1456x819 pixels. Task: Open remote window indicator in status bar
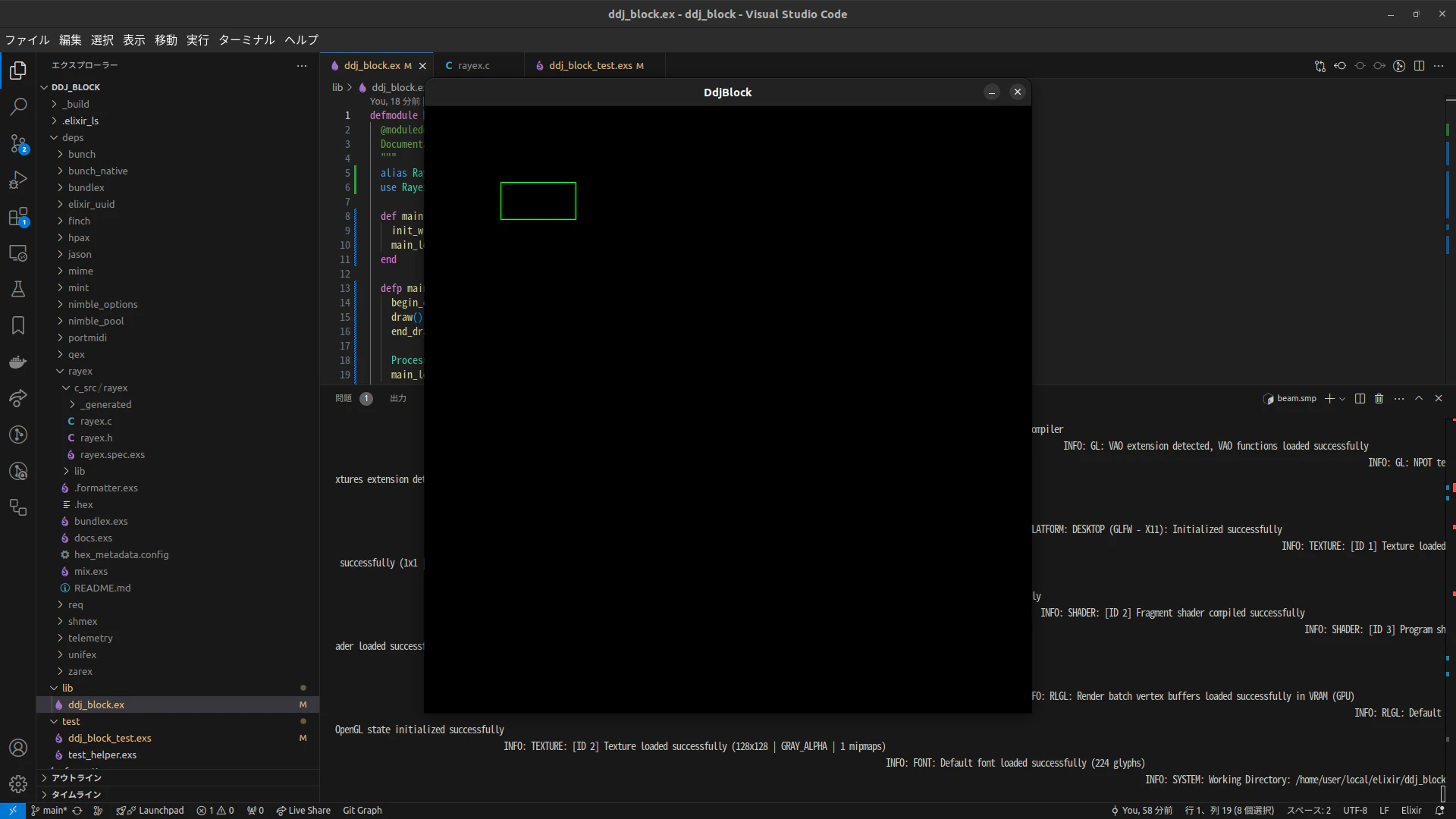click(13, 811)
